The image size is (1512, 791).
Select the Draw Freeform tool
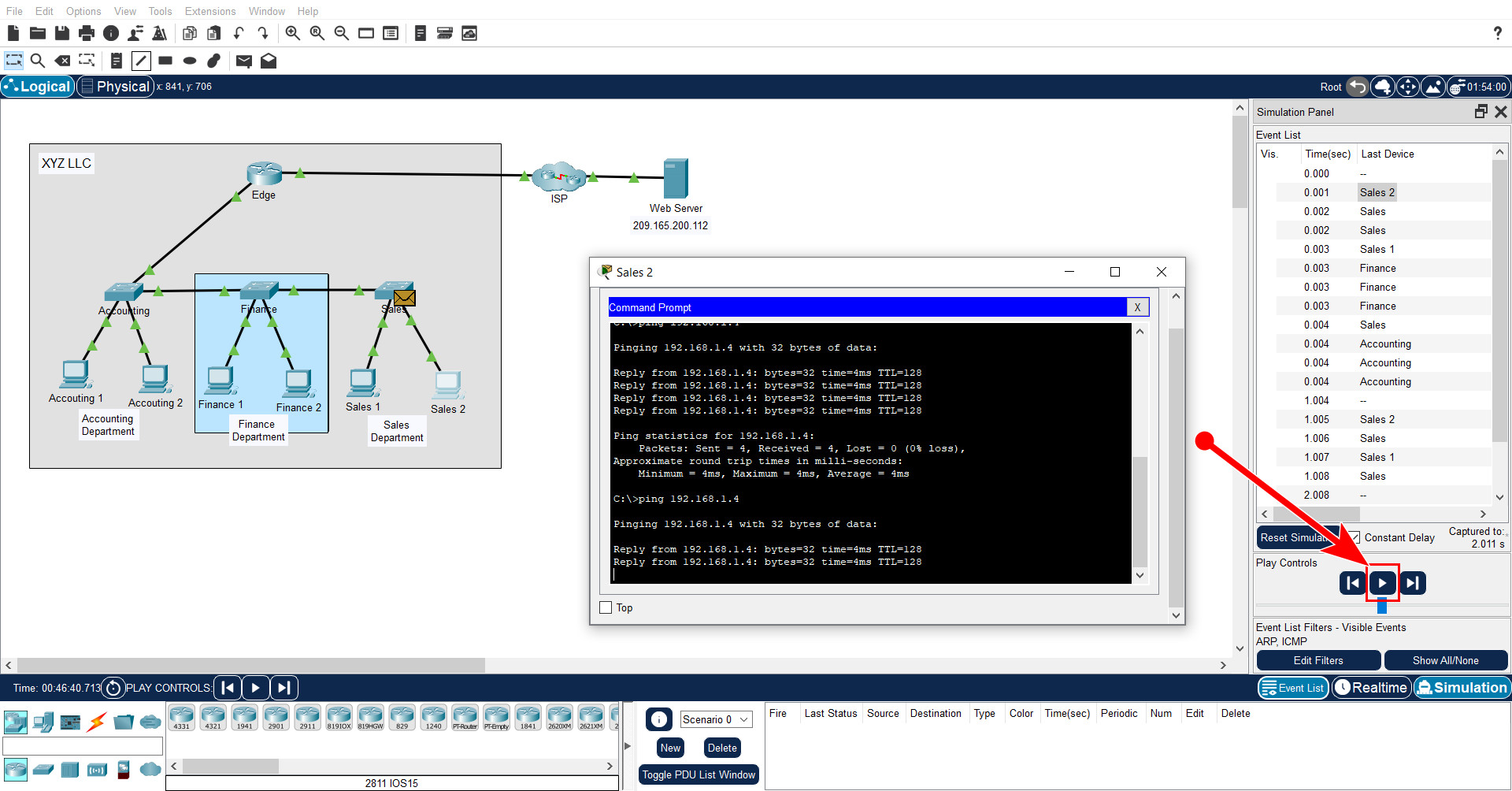(213, 61)
